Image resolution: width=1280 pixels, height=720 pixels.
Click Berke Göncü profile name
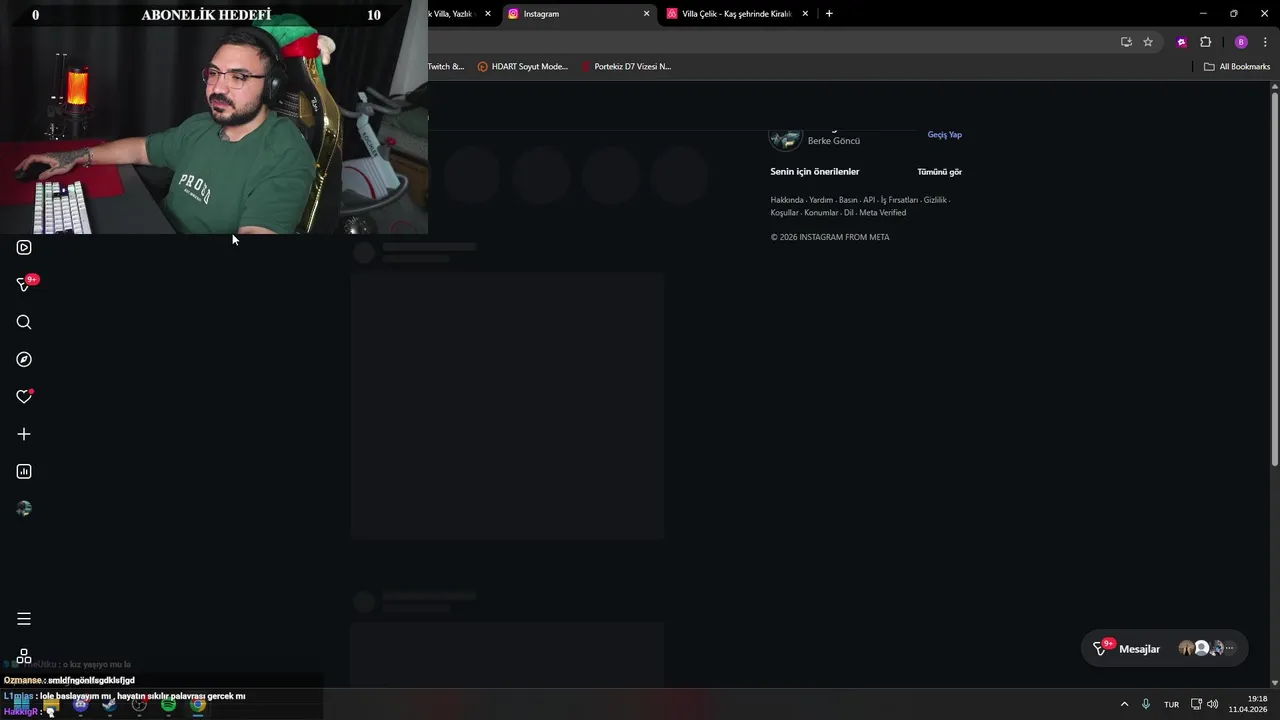coord(833,141)
